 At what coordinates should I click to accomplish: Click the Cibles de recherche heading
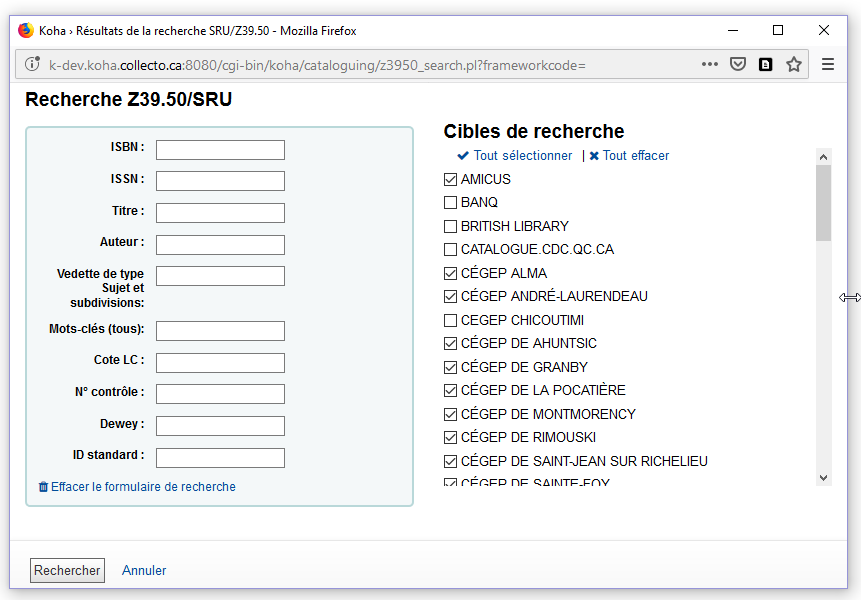pyautogui.click(x=534, y=132)
